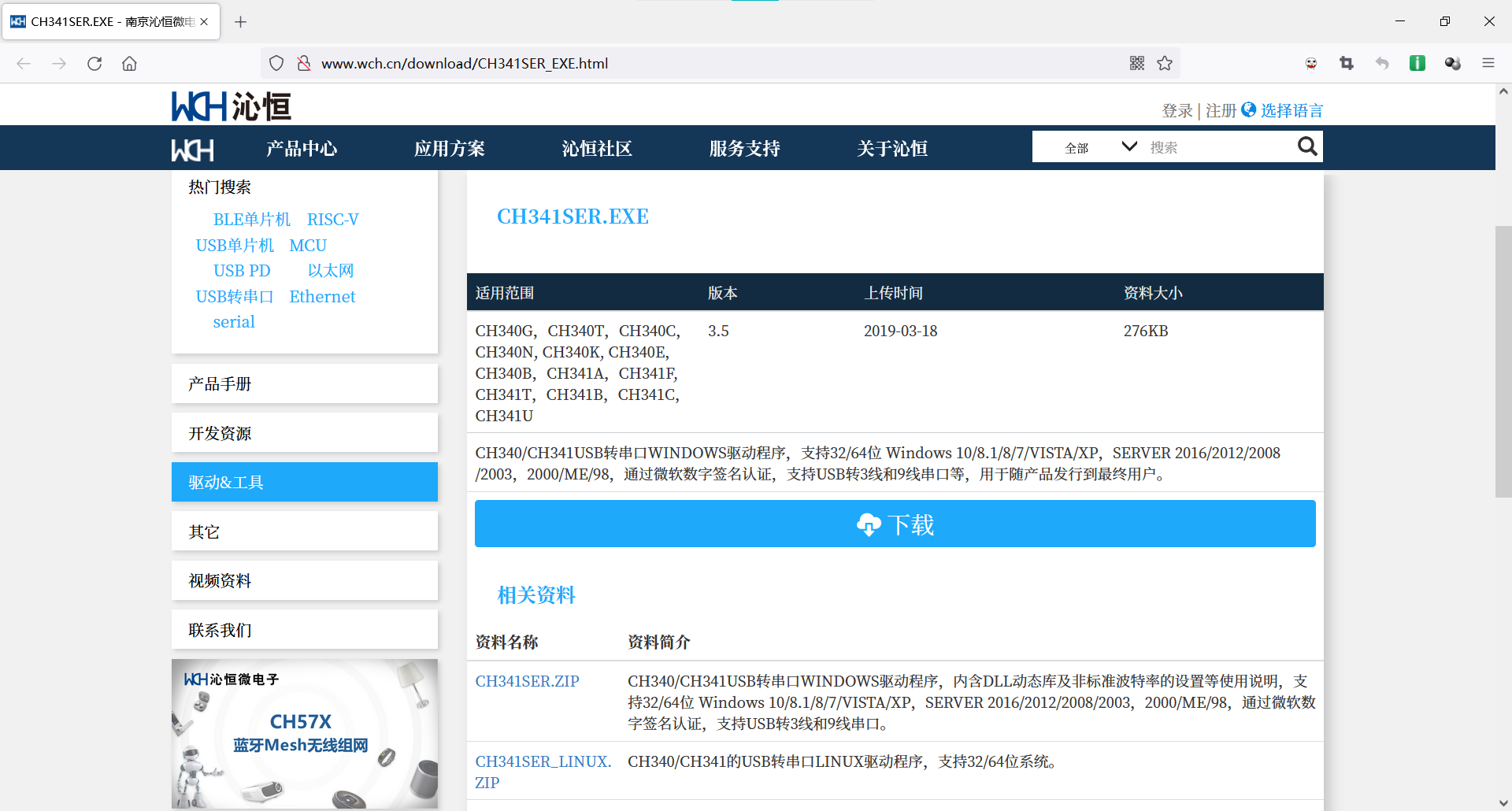The width and height of the screenshot is (1512, 811).
Task: Click the 276KB file size cell
Action: tap(1146, 331)
